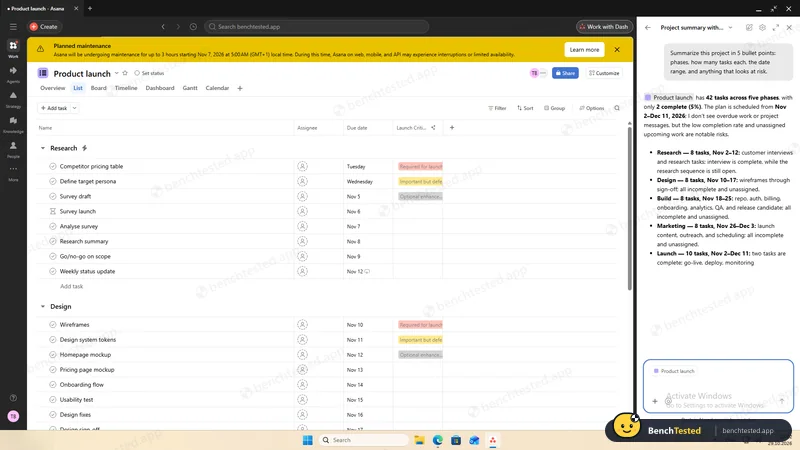The height and width of the screenshot is (450, 800).
Task: Go forward with the navigation arrow
Action: (x=178, y=27)
